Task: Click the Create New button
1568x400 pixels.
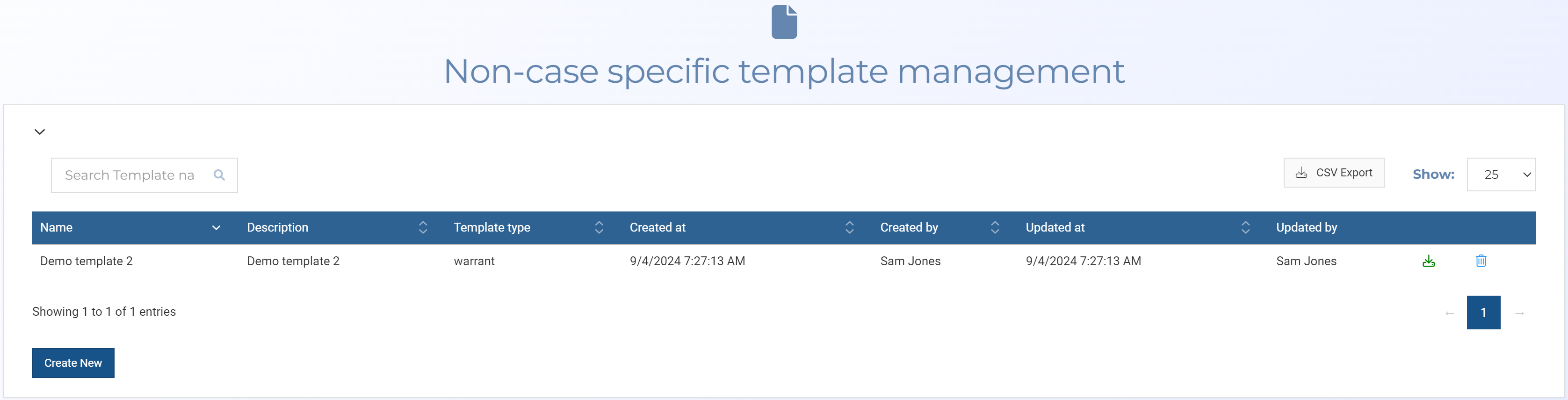Action: (x=73, y=363)
